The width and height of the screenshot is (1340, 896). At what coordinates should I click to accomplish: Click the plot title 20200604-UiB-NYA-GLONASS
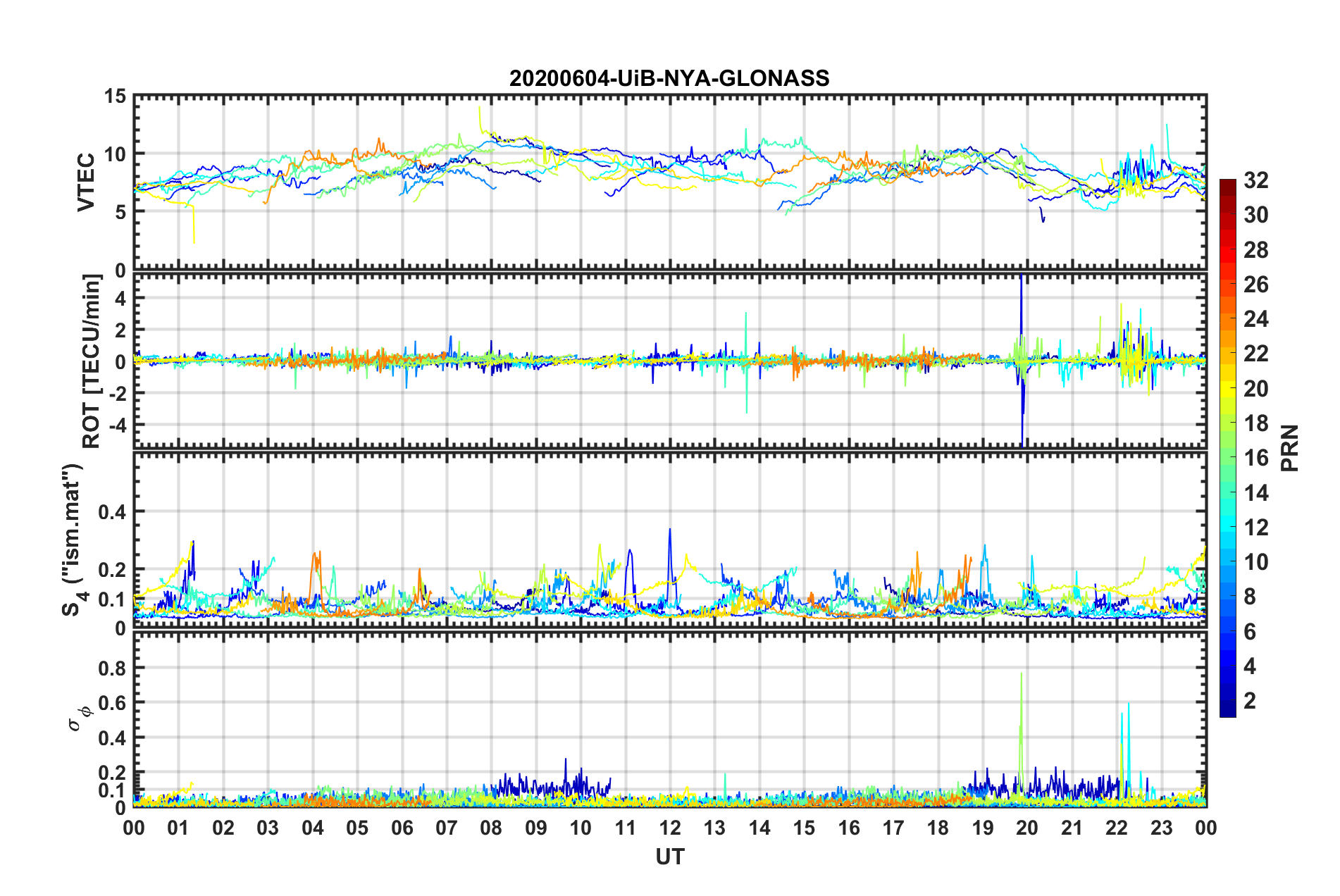pos(669,78)
